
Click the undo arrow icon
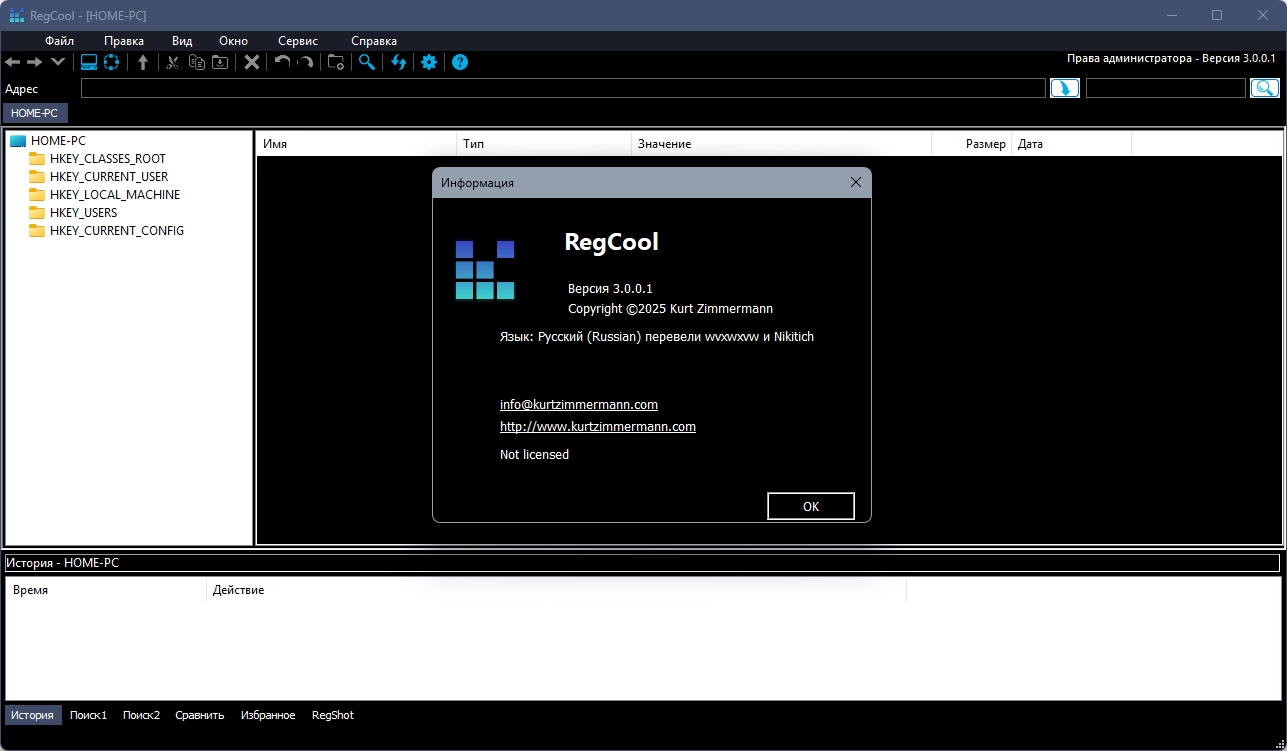coord(282,62)
